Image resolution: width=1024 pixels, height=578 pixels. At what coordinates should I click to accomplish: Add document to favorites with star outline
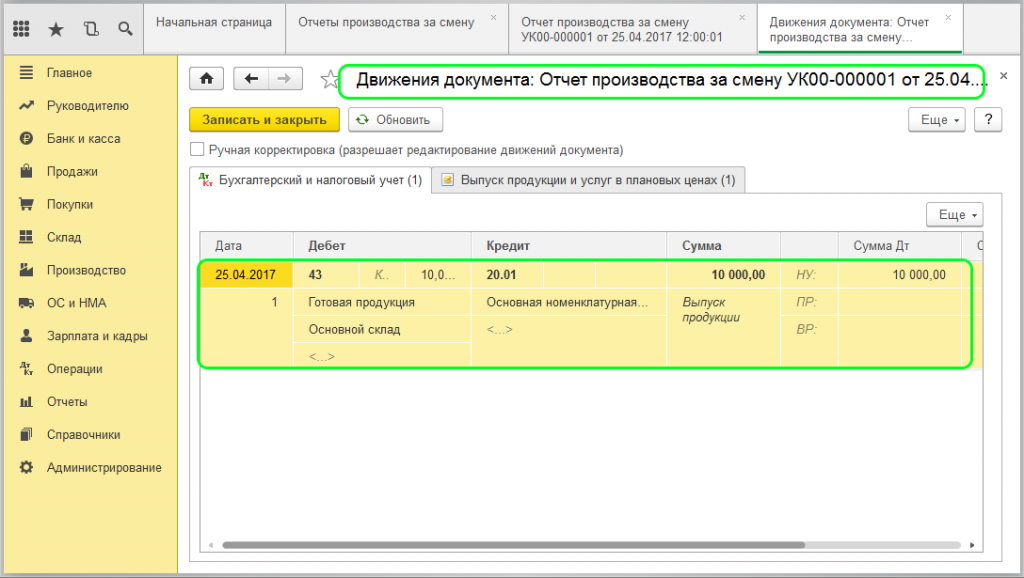click(327, 80)
